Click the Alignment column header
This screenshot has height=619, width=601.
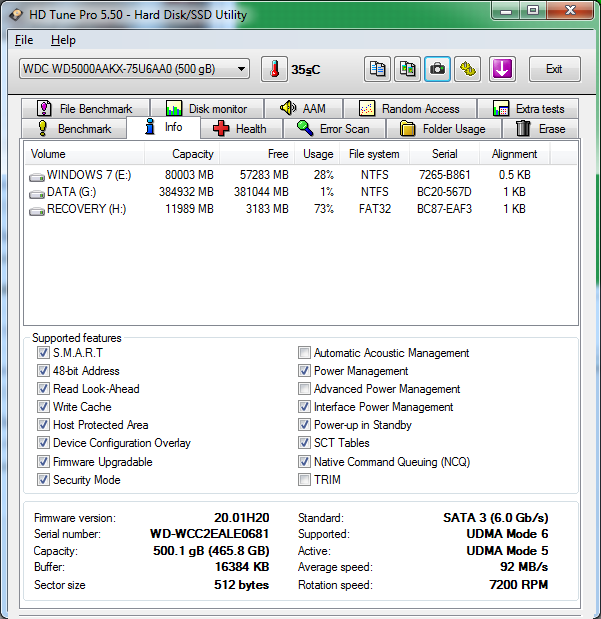tap(514, 154)
